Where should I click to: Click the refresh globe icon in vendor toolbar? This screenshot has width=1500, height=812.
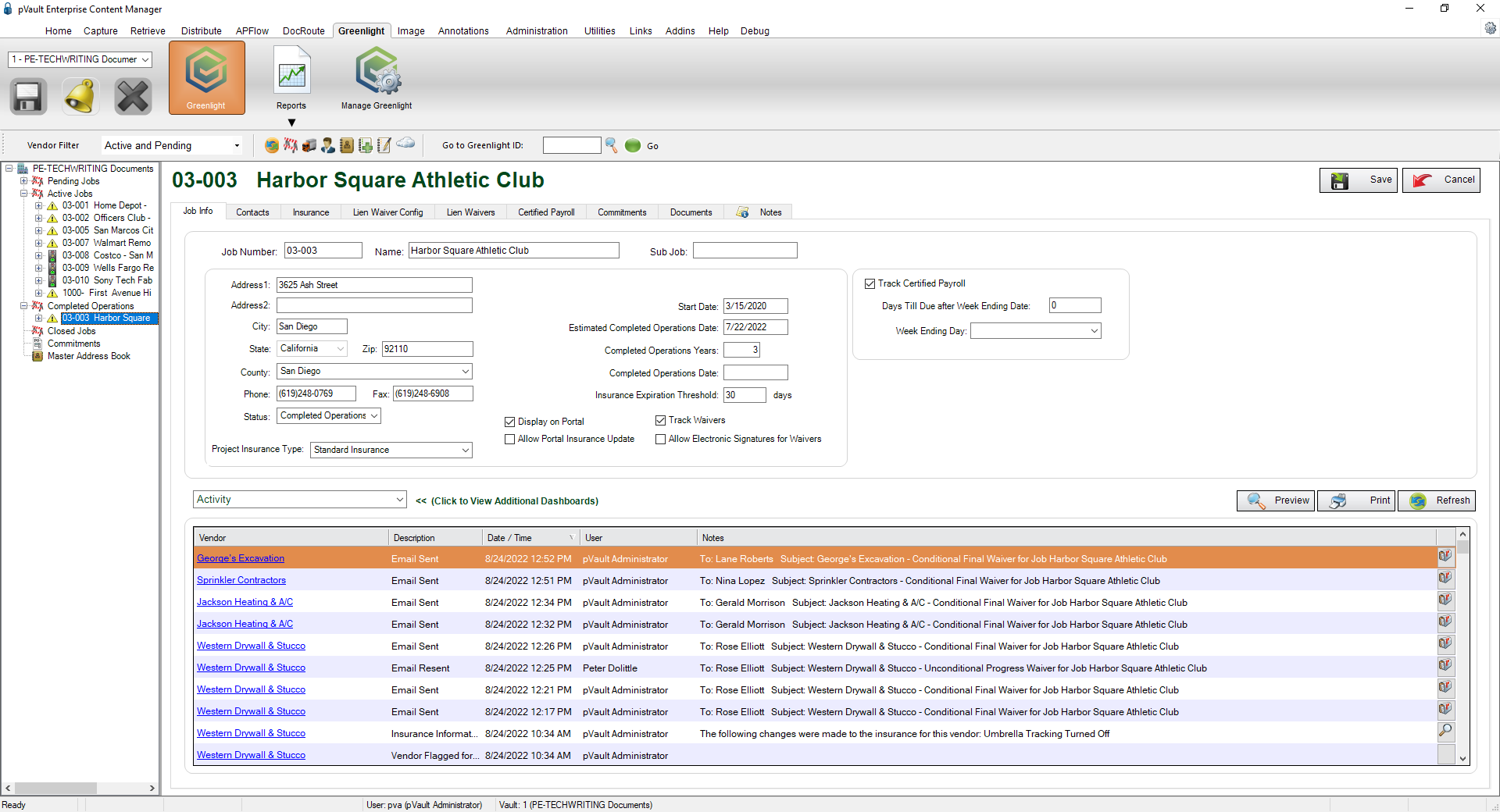point(272,145)
